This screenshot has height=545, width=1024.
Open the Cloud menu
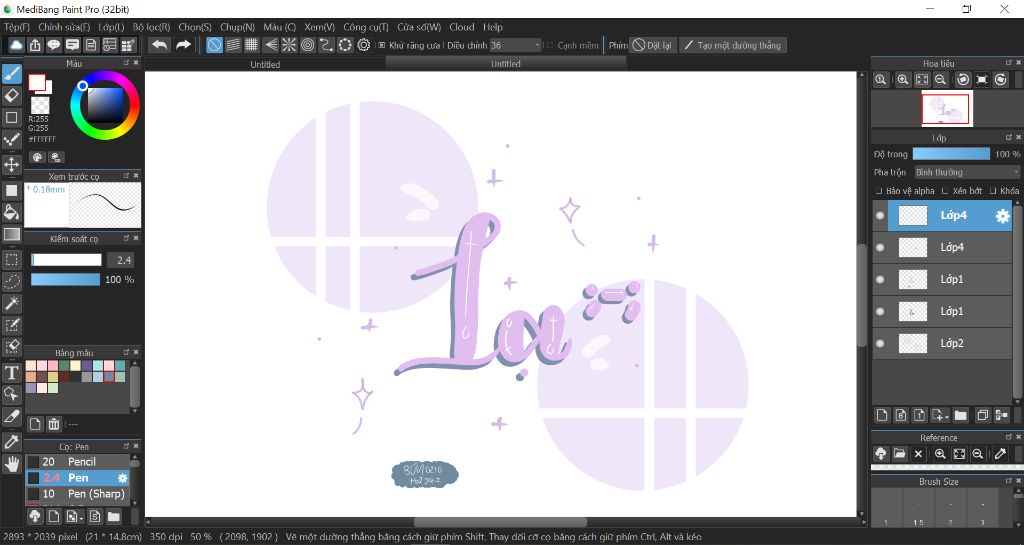[462, 27]
